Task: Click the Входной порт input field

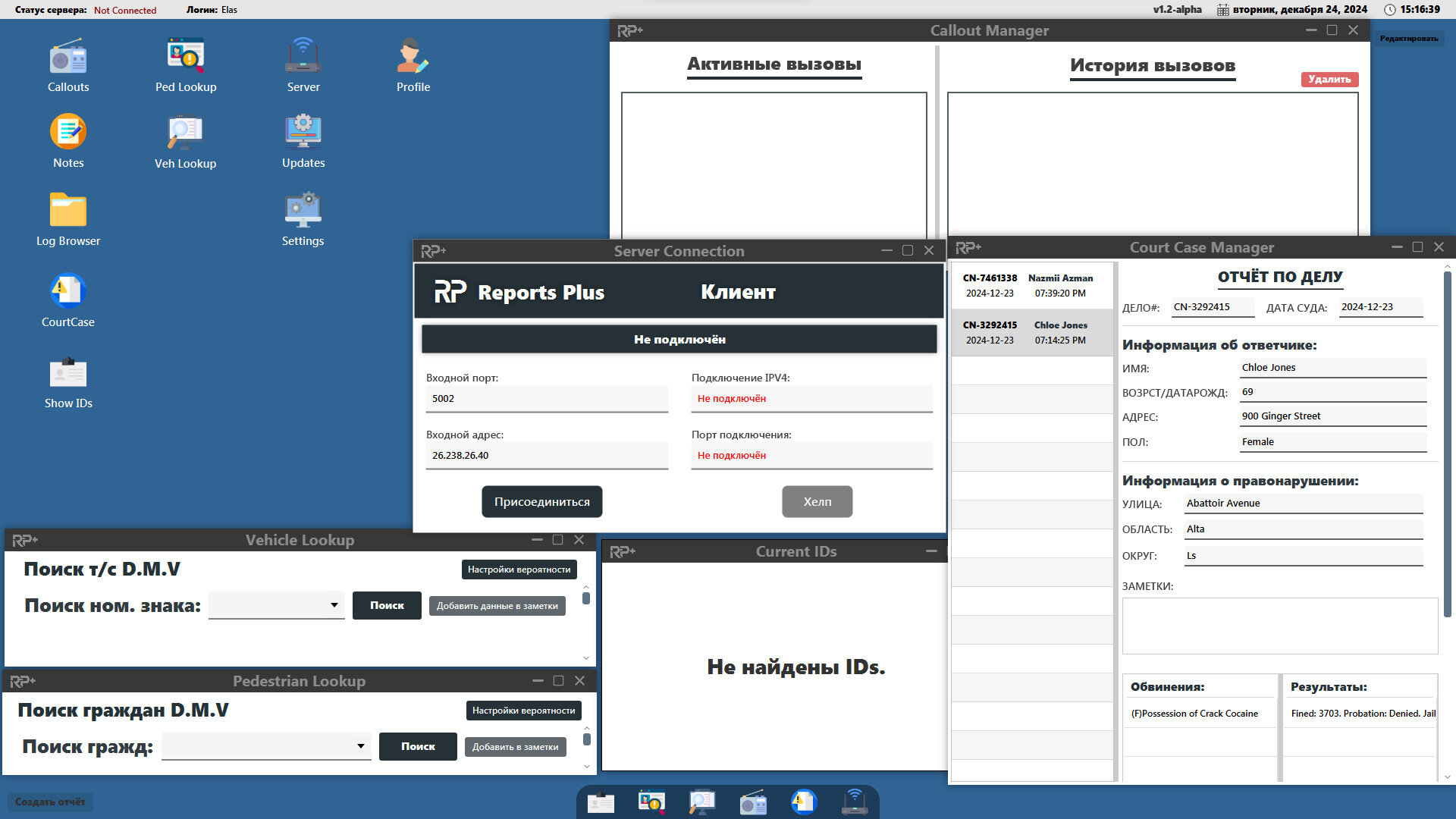Action: click(546, 399)
